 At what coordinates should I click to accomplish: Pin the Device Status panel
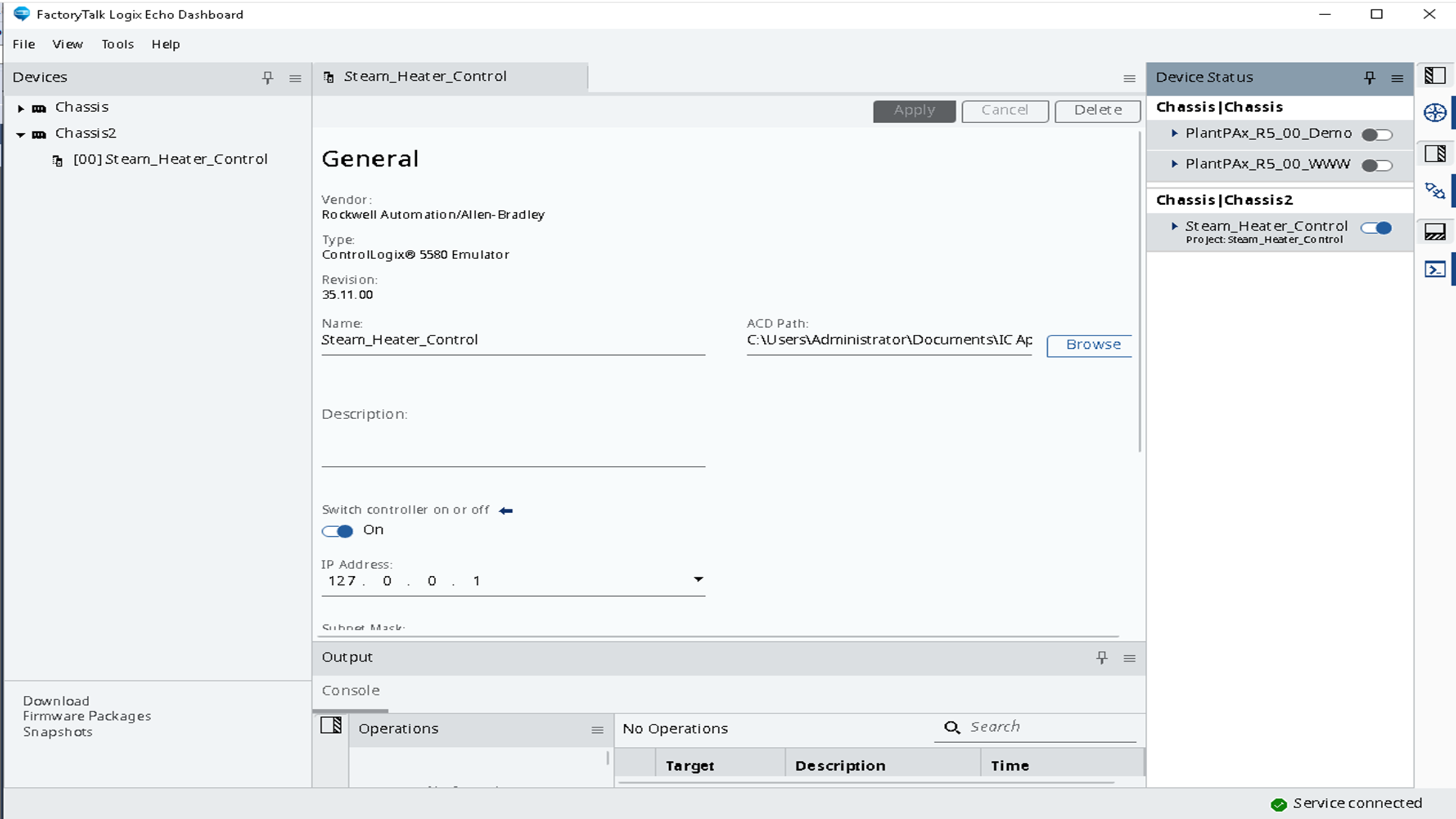pyautogui.click(x=1369, y=78)
